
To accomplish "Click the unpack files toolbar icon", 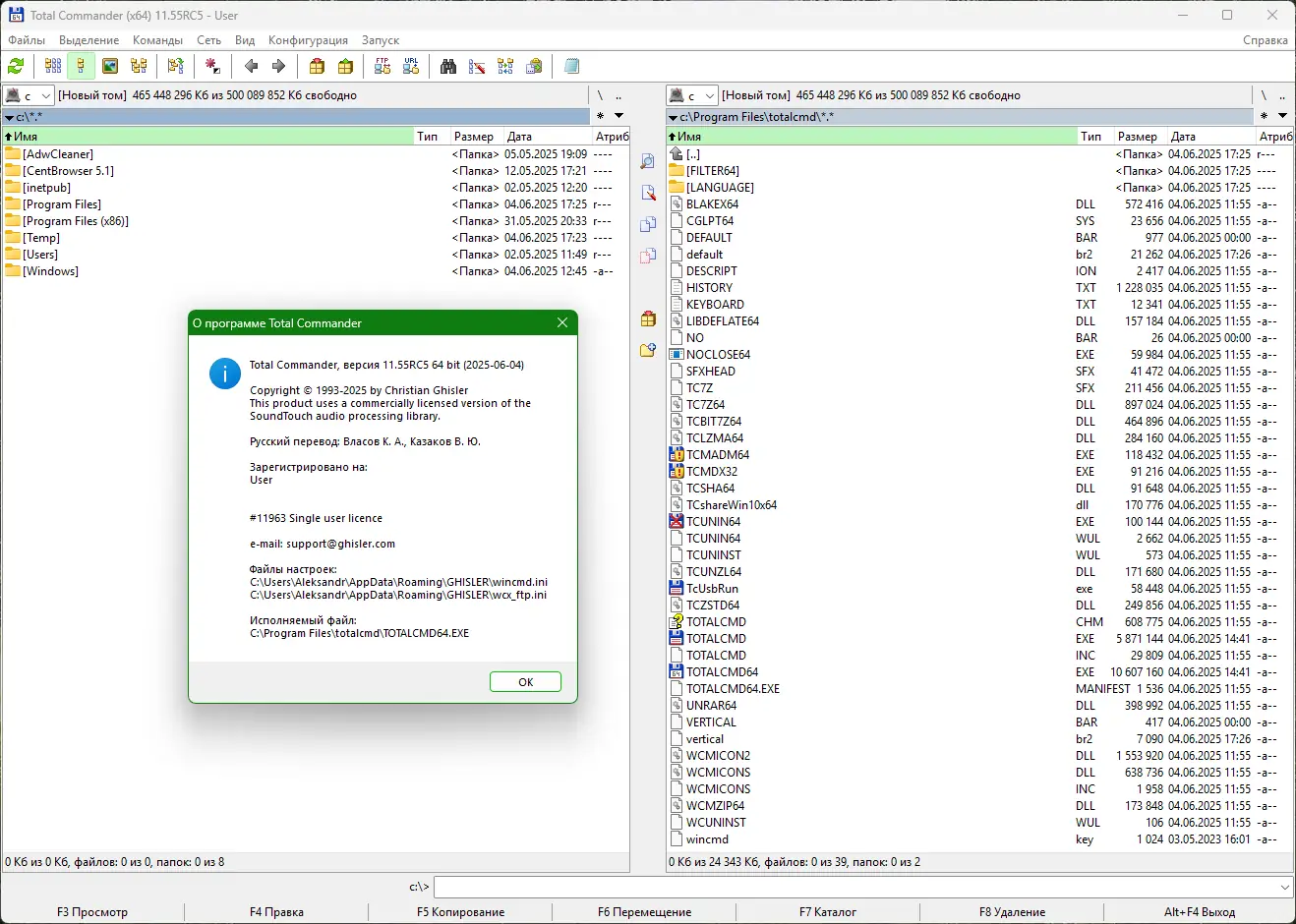I will (x=345, y=66).
